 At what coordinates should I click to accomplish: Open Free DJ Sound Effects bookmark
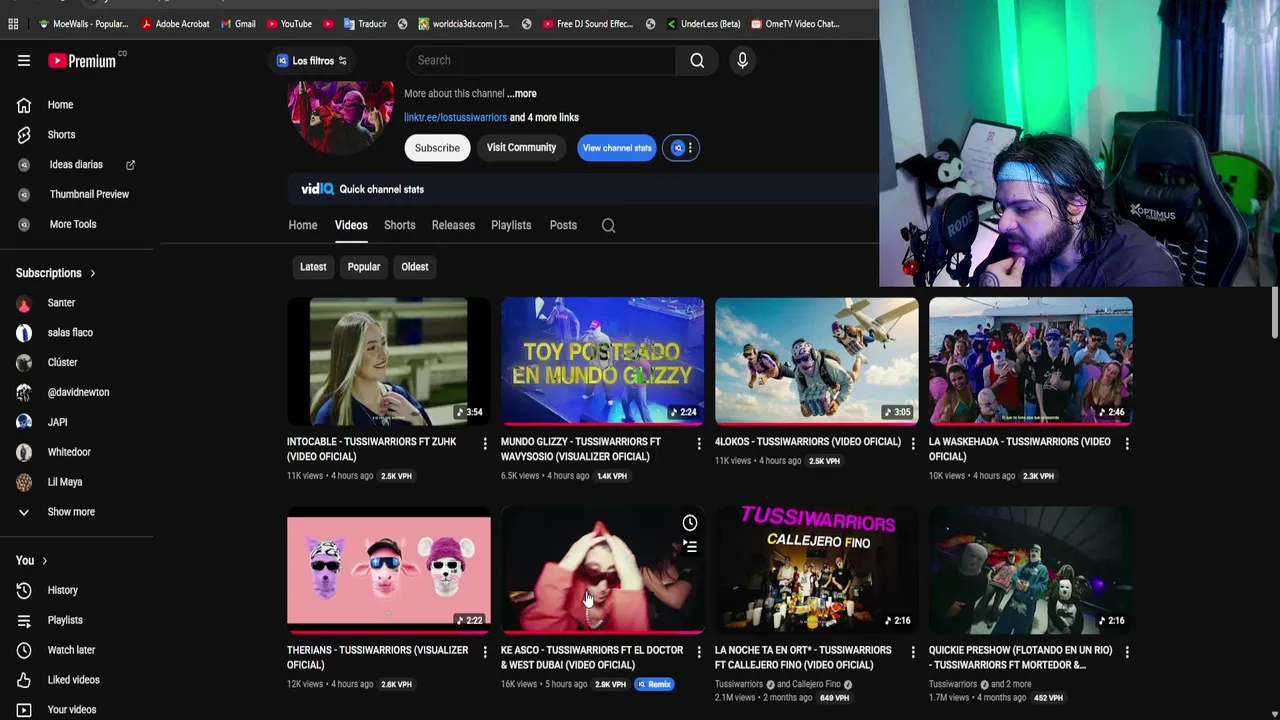(x=590, y=24)
